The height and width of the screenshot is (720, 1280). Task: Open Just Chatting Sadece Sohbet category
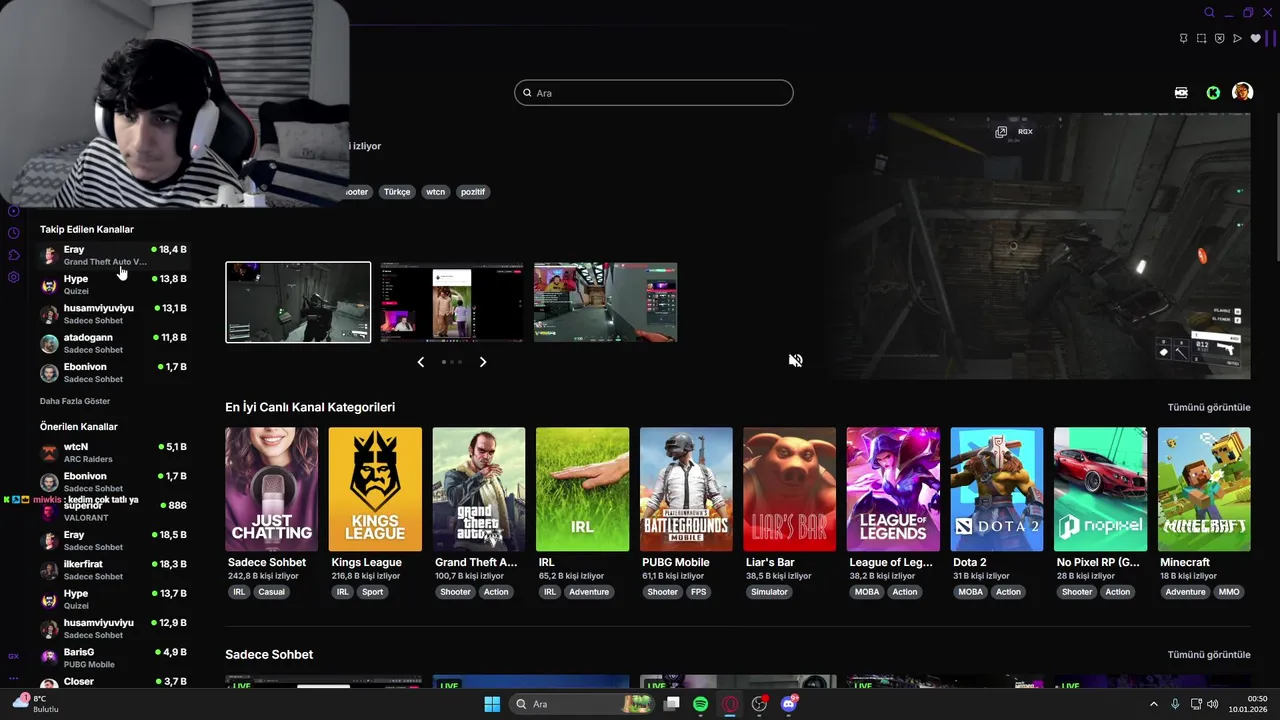pos(272,489)
